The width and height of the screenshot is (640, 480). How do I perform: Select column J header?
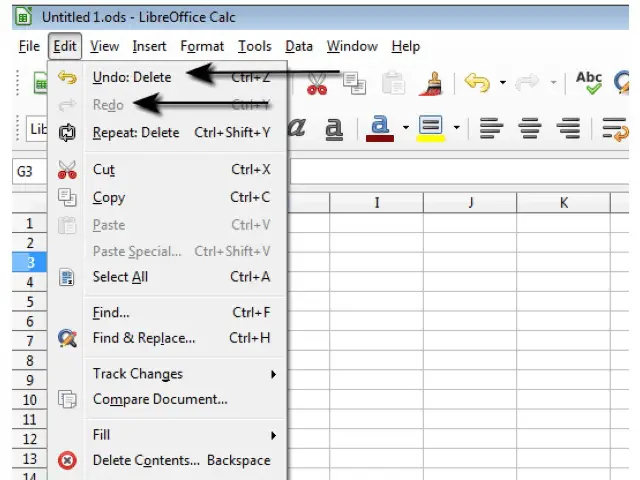coord(470,203)
